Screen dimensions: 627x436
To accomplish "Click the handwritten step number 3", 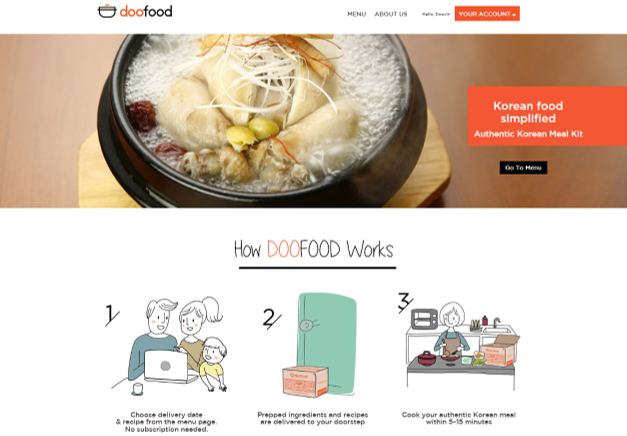I will 405,303.
